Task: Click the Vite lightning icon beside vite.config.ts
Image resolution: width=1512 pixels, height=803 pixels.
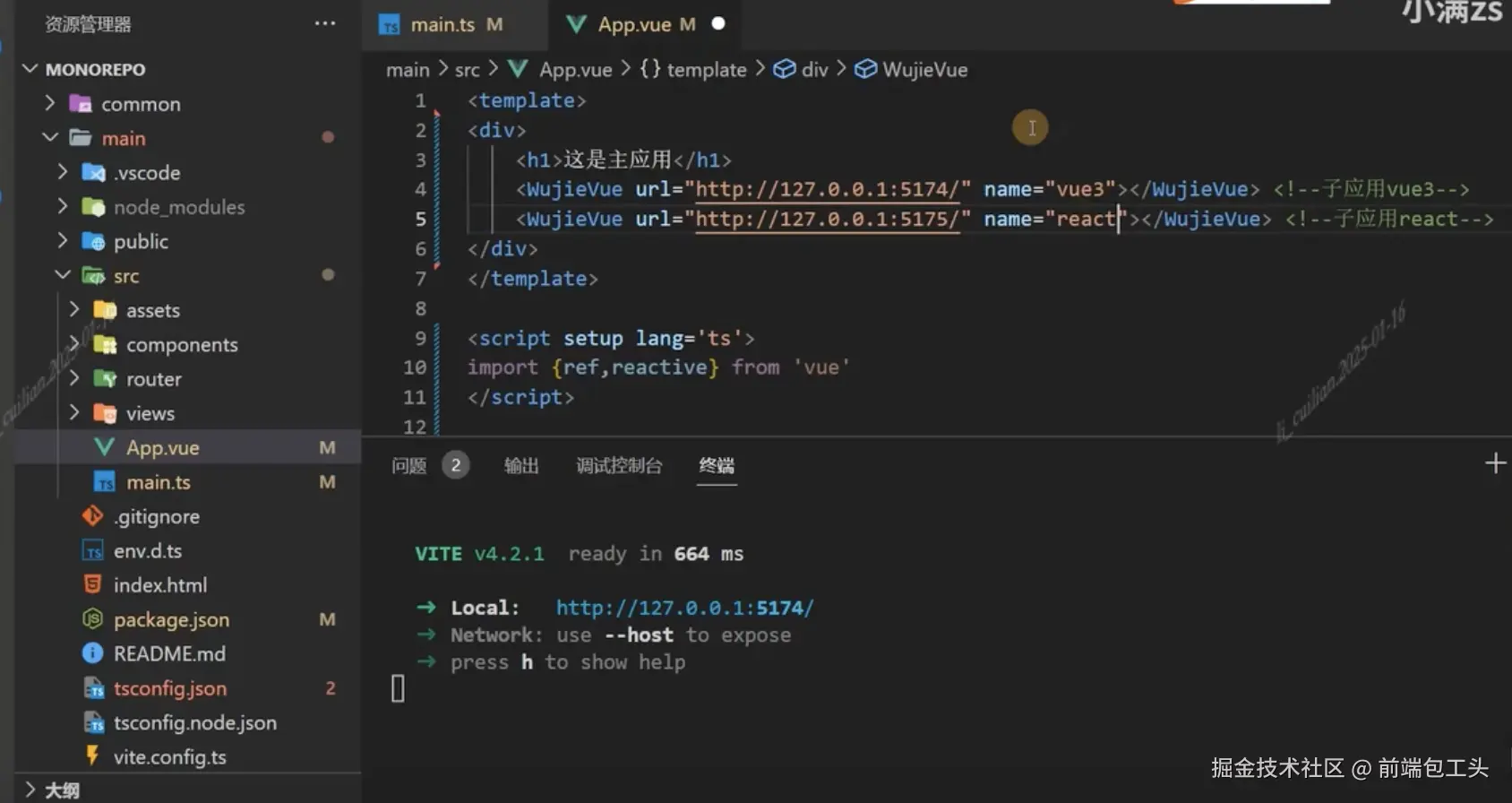Action: [92, 756]
